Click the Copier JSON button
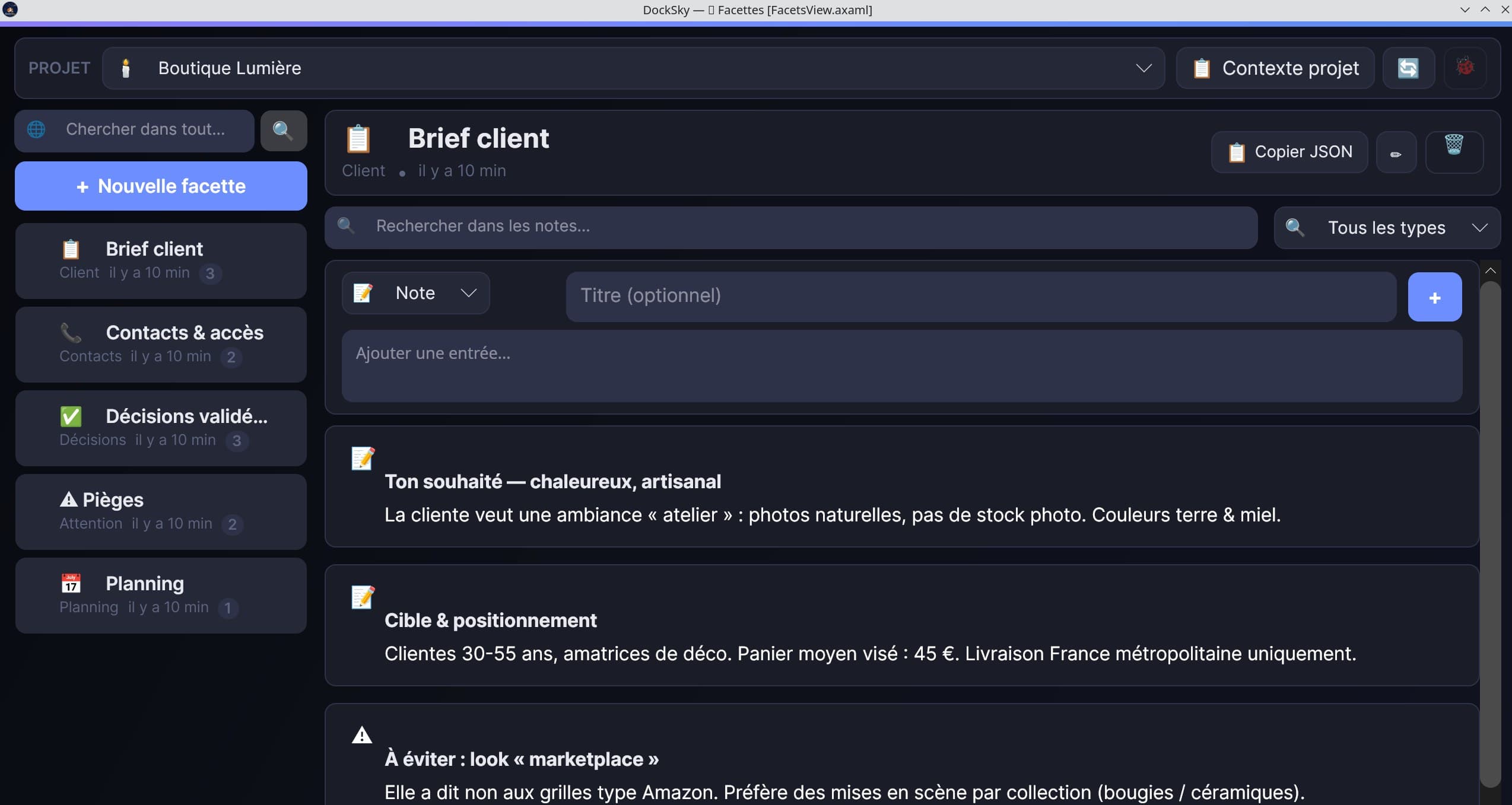The image size is (1512, 805). point(1289,152)
